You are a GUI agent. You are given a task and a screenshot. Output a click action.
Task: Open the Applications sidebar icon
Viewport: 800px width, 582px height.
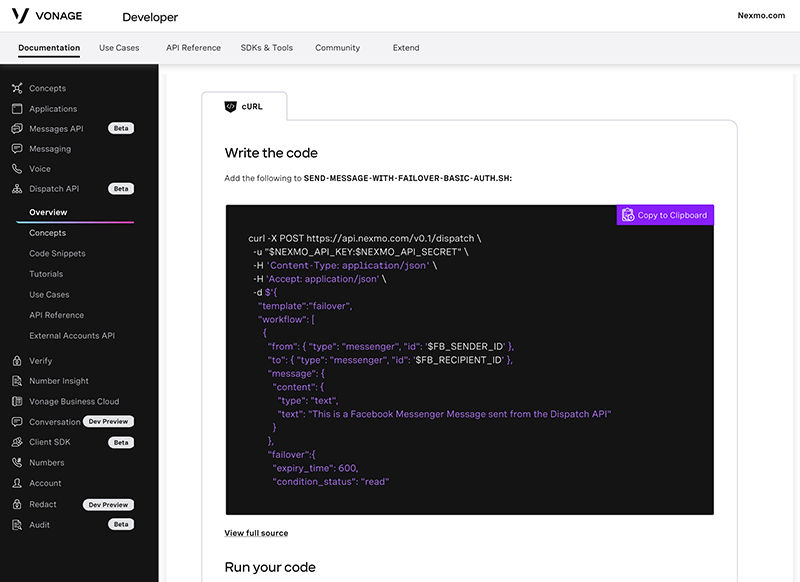click(18, 108)
